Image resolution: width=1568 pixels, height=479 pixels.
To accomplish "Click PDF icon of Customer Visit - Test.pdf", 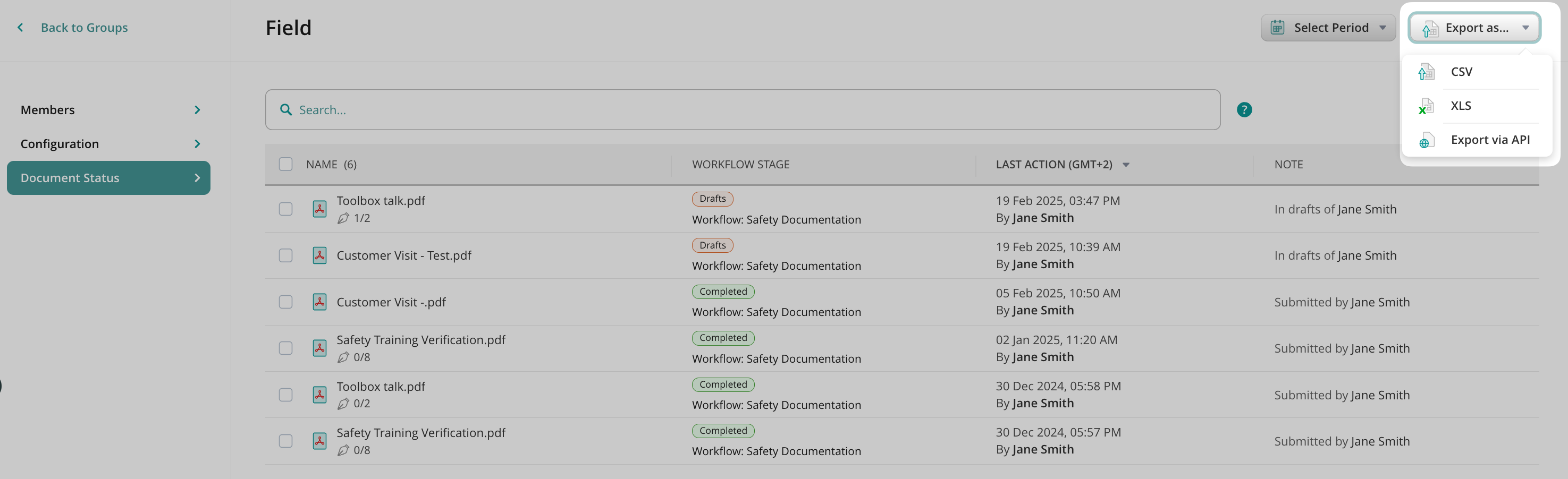I will pyautogui.click(x=319, y=255).
